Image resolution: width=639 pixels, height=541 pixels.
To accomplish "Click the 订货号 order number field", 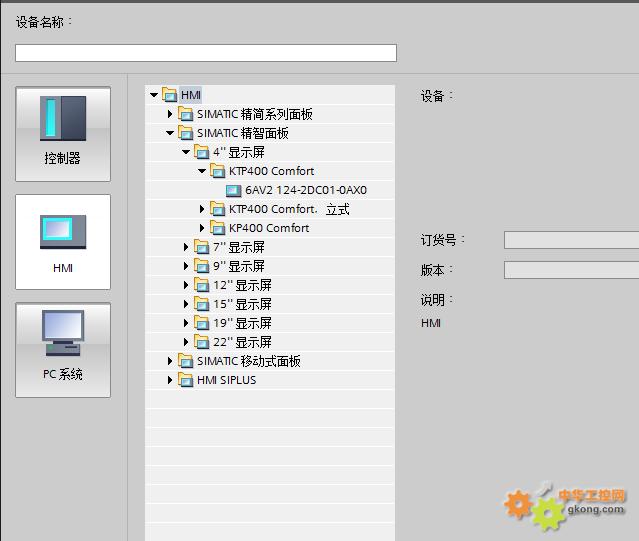I will pos(571,240).
